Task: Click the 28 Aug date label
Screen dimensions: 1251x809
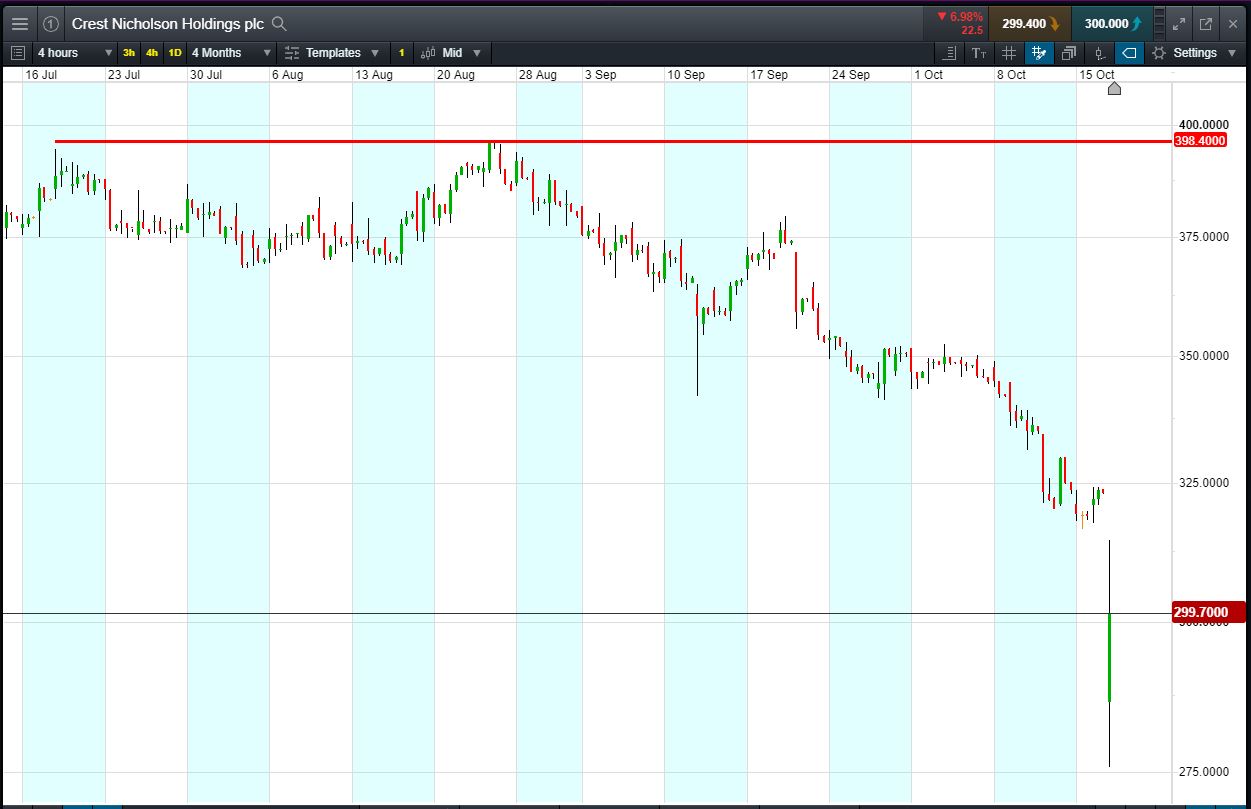Action: pos(537,75)
